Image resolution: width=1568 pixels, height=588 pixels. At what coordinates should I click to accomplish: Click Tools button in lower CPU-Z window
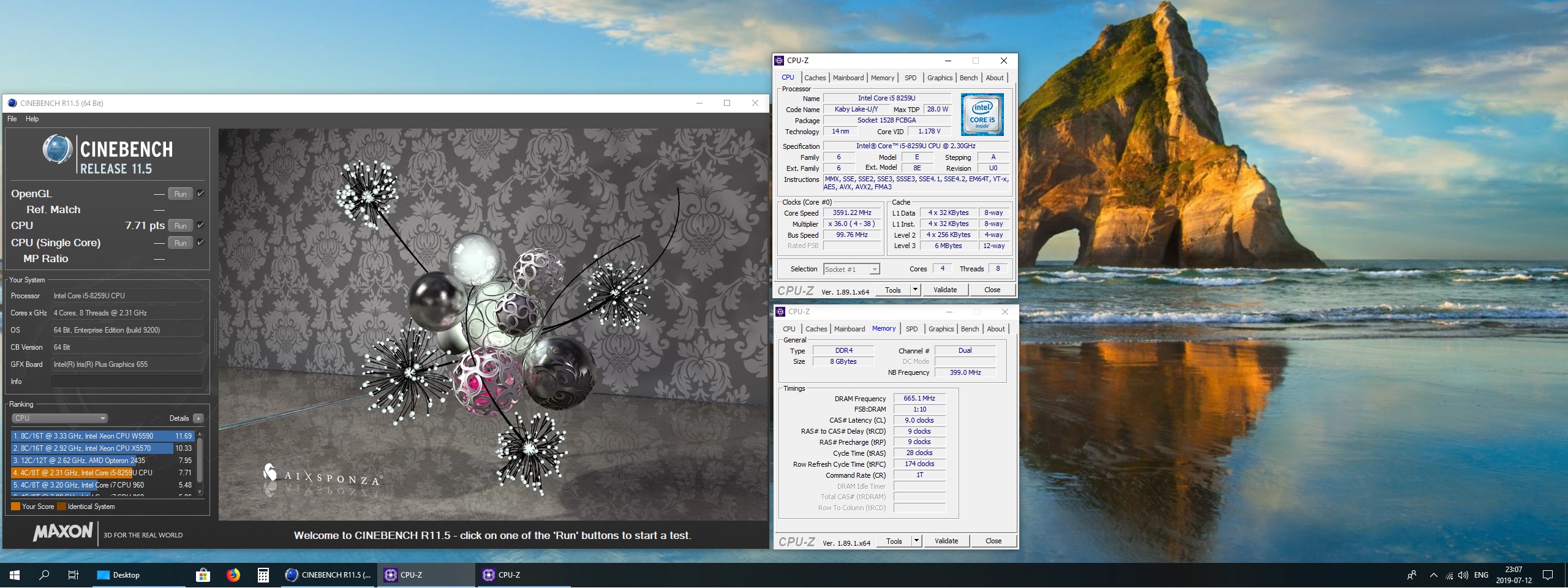[x=894, y=541]
